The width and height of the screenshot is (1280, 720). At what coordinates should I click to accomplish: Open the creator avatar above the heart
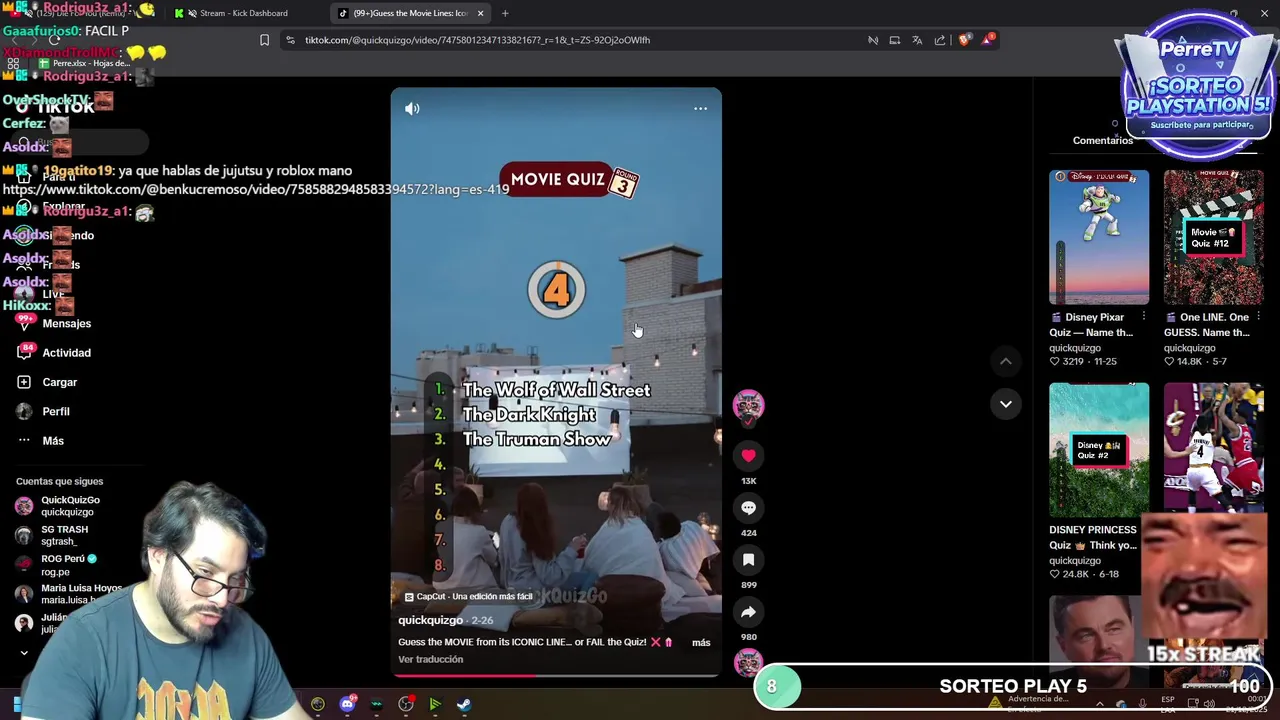coord(748,405)
